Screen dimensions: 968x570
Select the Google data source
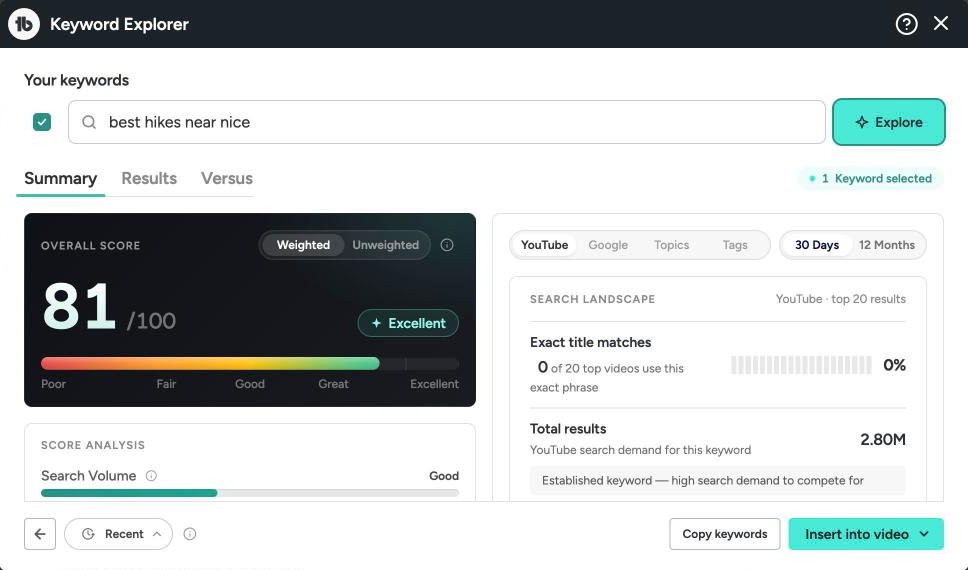point(608,245)
